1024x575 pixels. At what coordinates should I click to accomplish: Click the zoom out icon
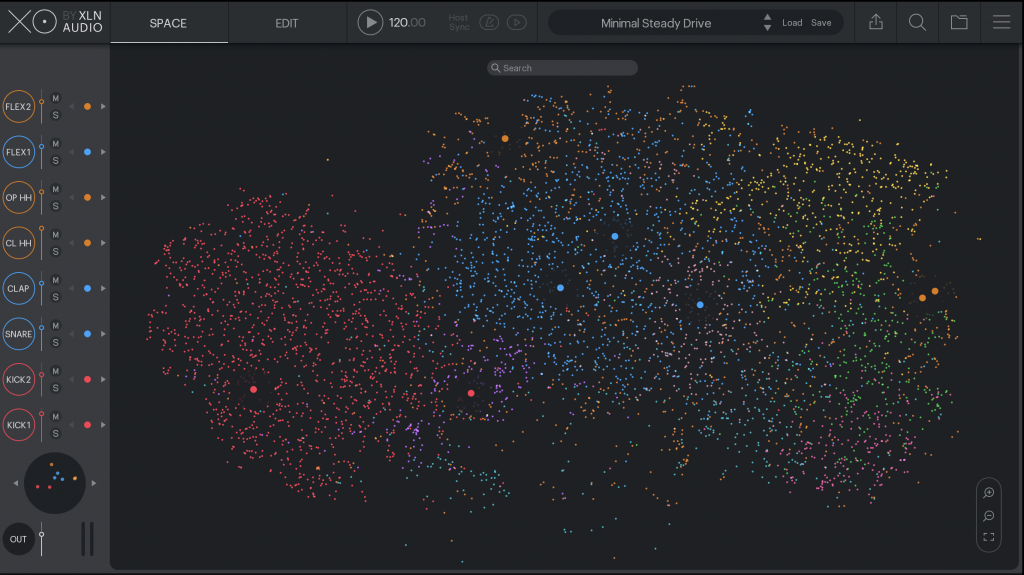click(x=989, y=516)
